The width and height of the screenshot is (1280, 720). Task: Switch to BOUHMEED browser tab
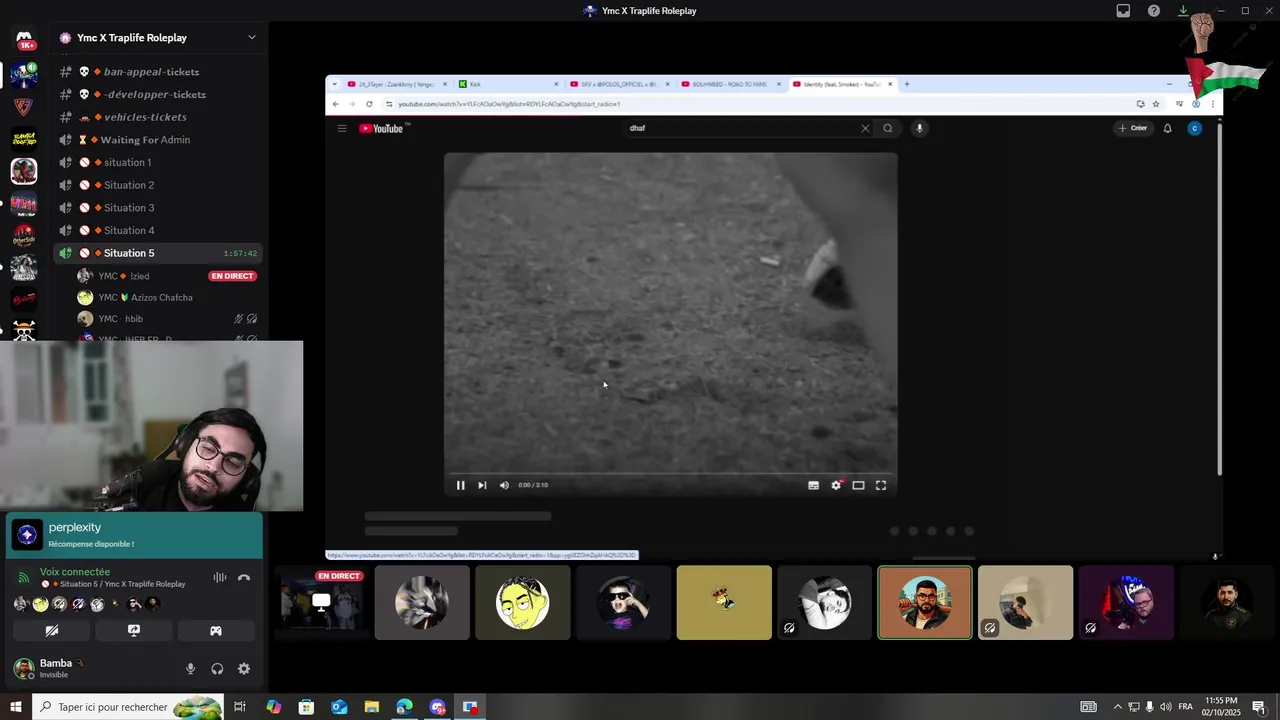[731, 84]
